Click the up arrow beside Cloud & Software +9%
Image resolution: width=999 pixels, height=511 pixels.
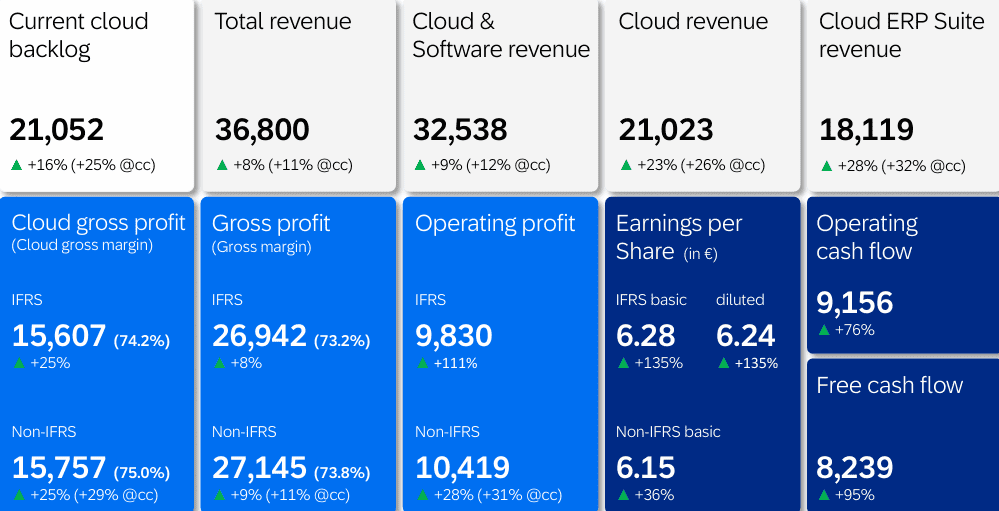tap(420, 165)
